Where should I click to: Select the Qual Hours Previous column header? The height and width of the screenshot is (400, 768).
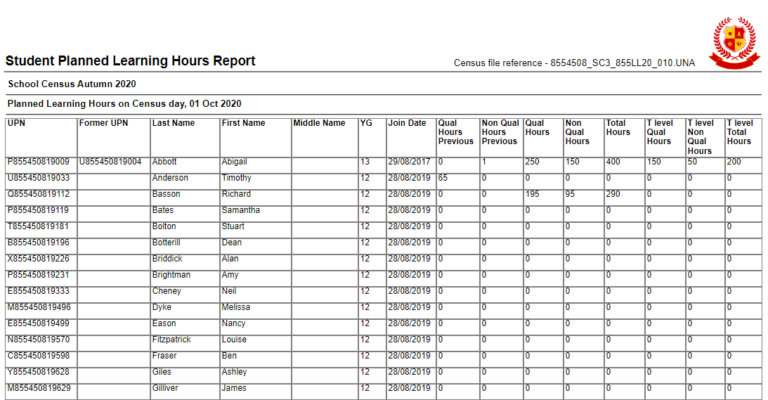[x=456, y=132]
